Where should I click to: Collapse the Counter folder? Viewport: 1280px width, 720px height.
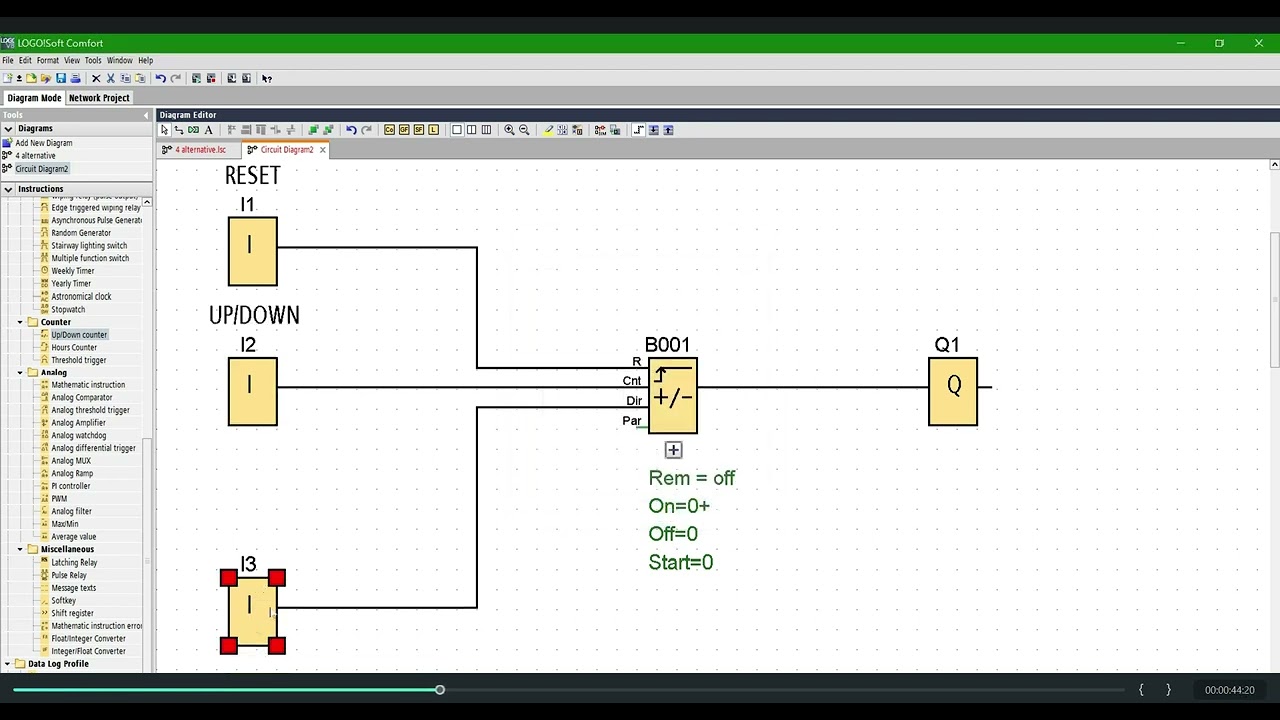20,322
